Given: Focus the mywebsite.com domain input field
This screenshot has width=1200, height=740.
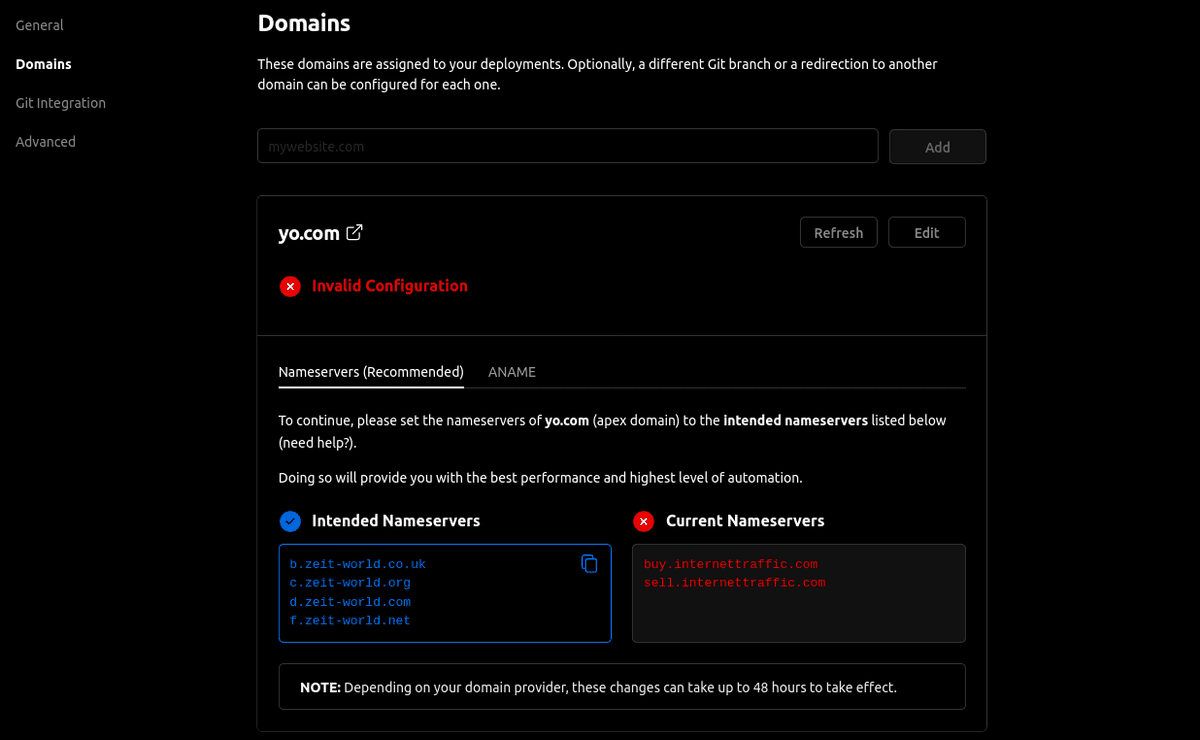Looking at the screenshot, I should 567,145.
